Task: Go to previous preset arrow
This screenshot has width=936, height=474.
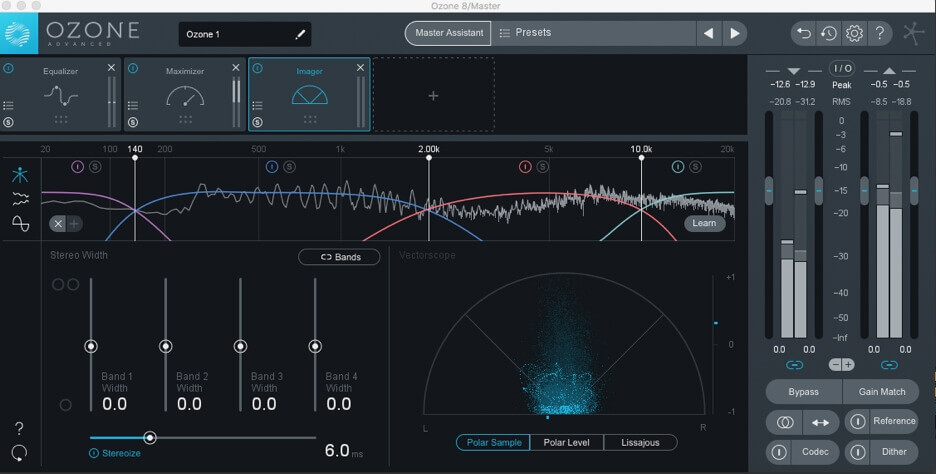Action: point(709,33)
